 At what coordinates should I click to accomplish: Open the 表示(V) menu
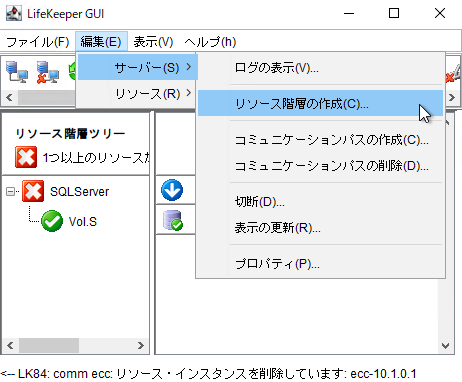[x=153, y=42]
